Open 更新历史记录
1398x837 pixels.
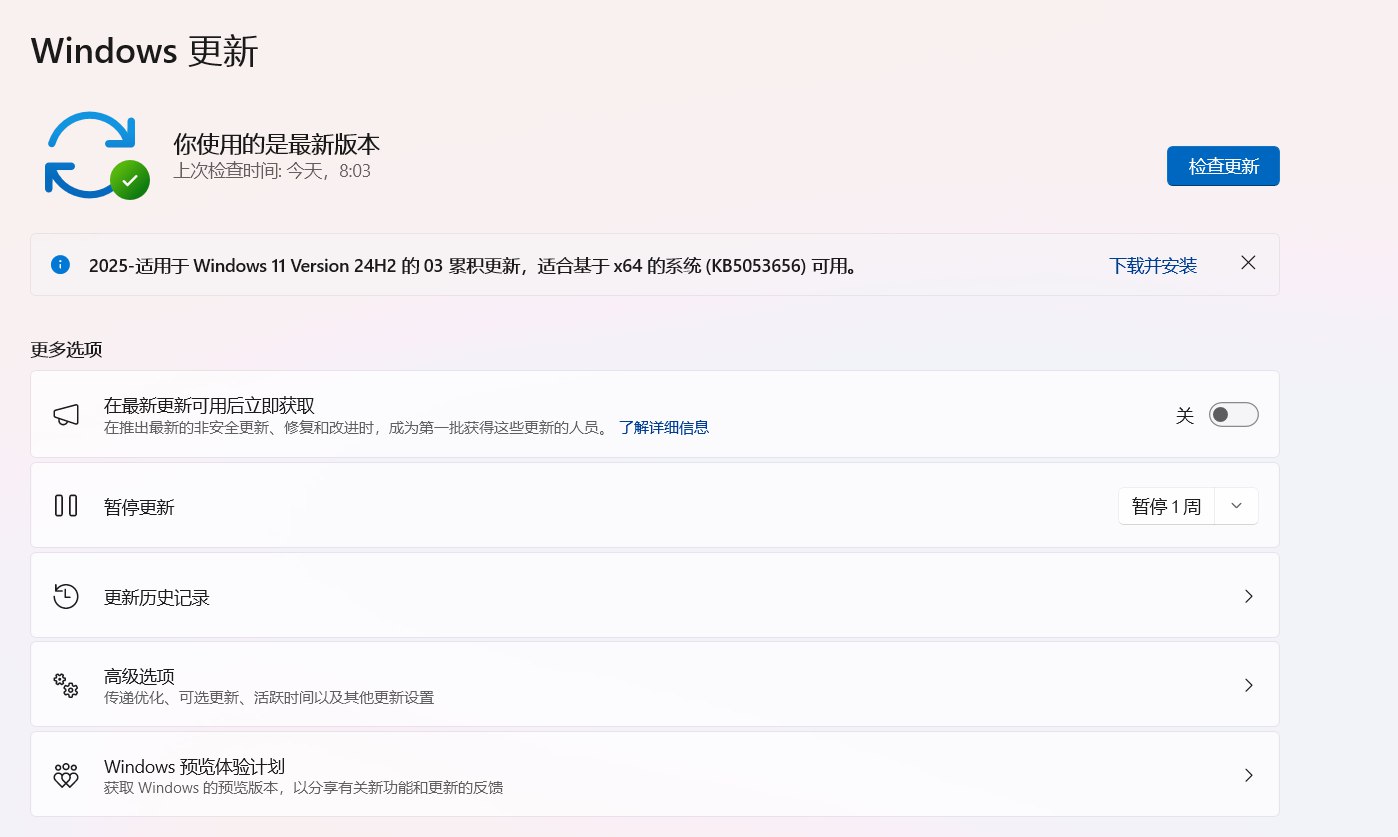[655, 596]
